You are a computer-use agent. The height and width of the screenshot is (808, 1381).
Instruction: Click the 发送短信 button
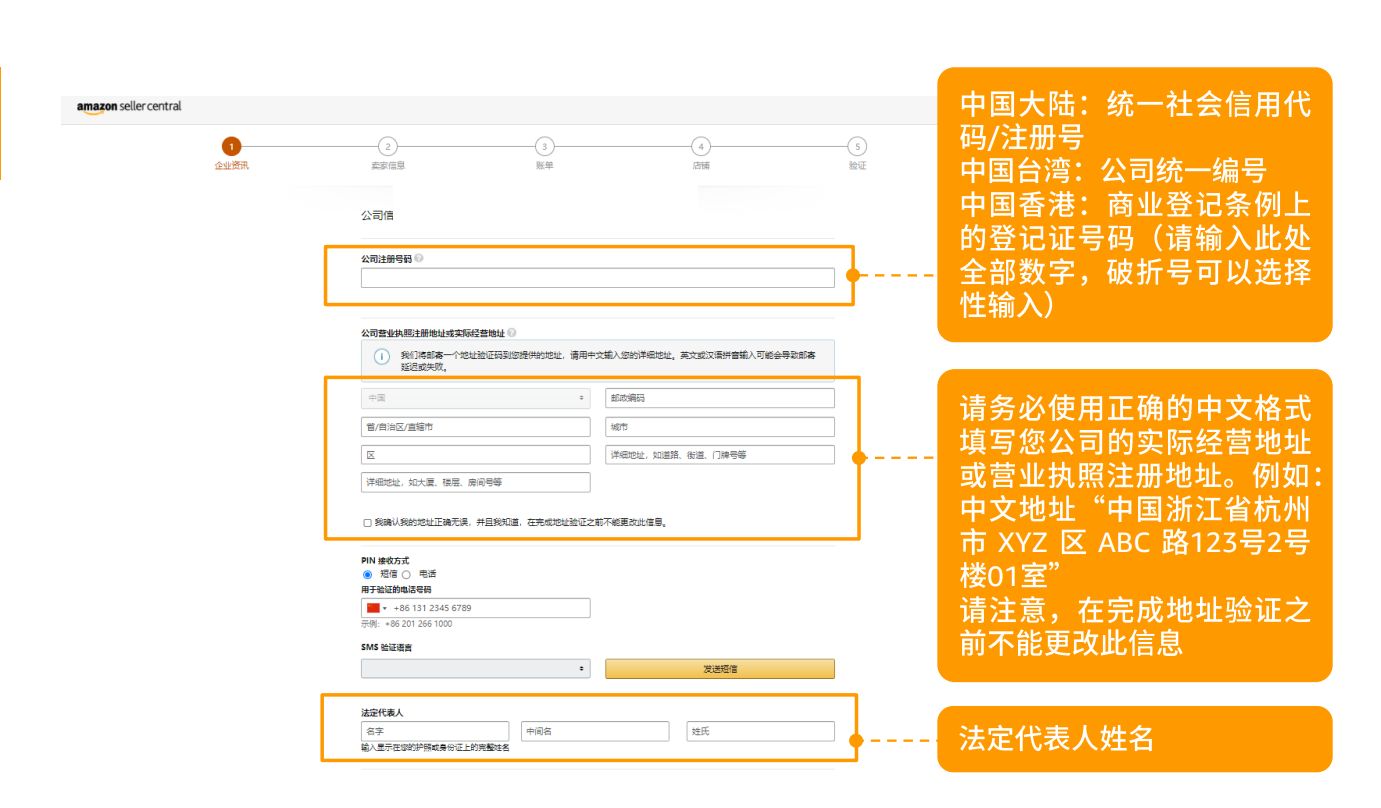pyautogui.click(x=720, y=667)
